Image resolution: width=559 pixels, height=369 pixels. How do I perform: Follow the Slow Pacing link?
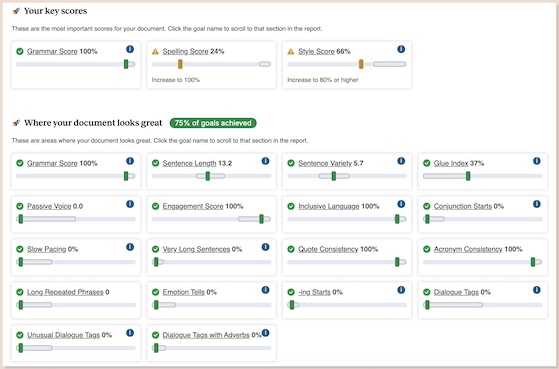(46, 249)
